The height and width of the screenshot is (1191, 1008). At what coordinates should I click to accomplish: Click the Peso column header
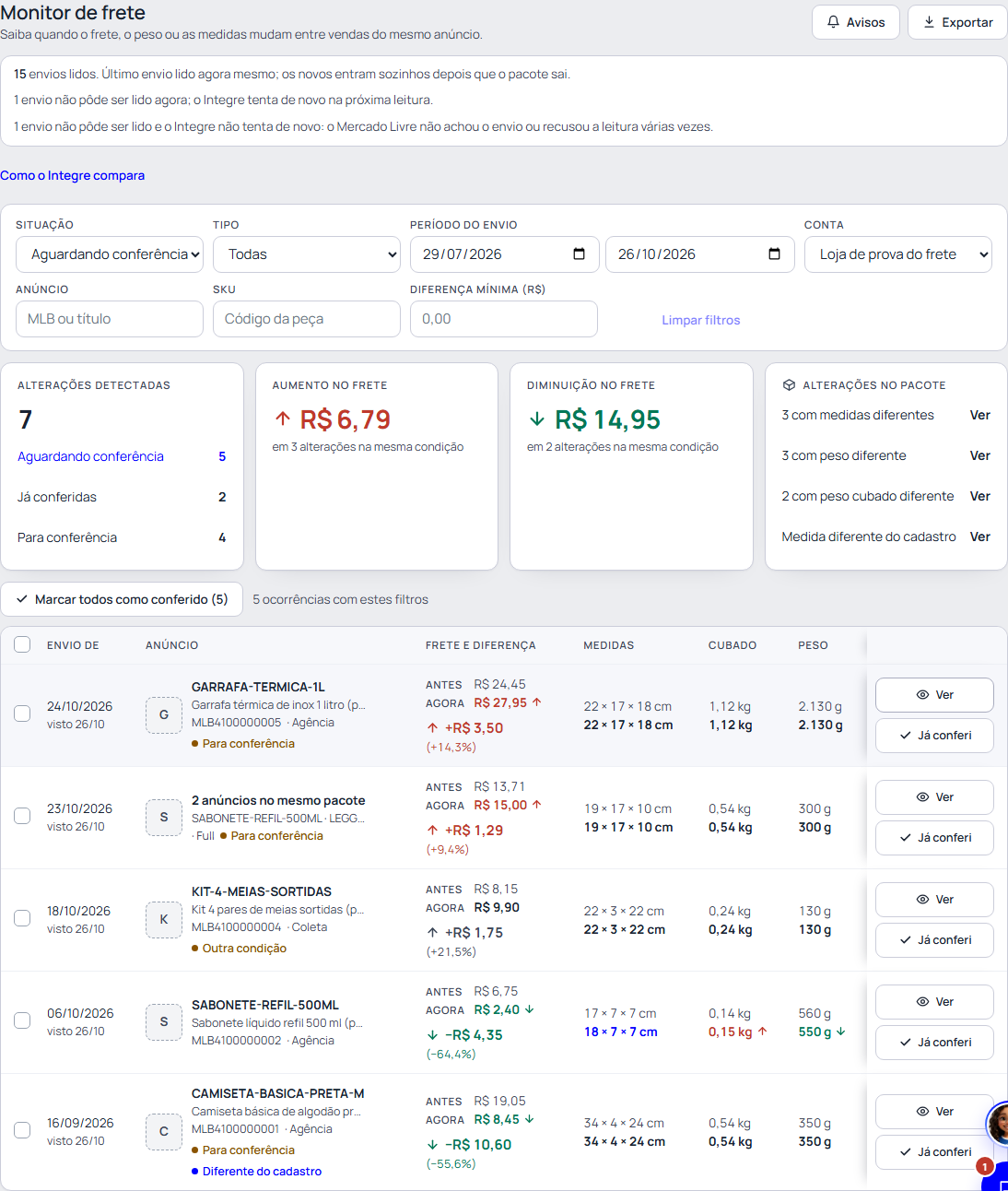pos(813,645)
